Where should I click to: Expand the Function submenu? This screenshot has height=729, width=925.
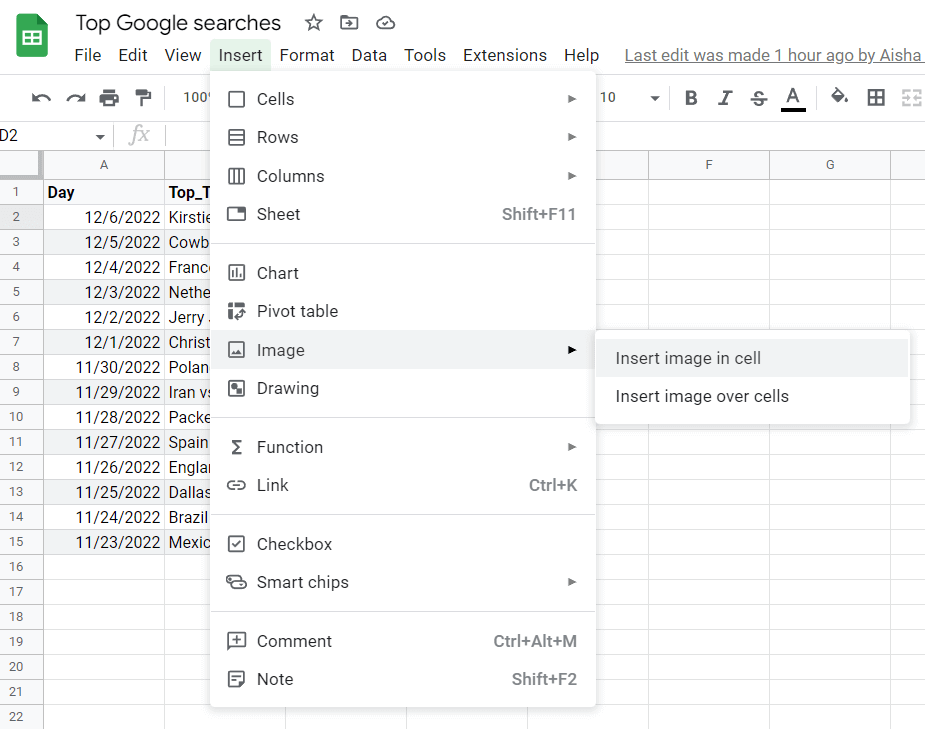click(286, 447)
